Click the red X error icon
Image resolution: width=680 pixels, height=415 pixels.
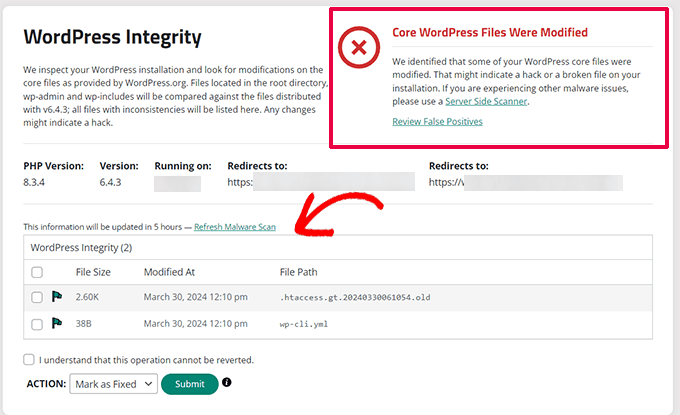click(x=359, y=48)
